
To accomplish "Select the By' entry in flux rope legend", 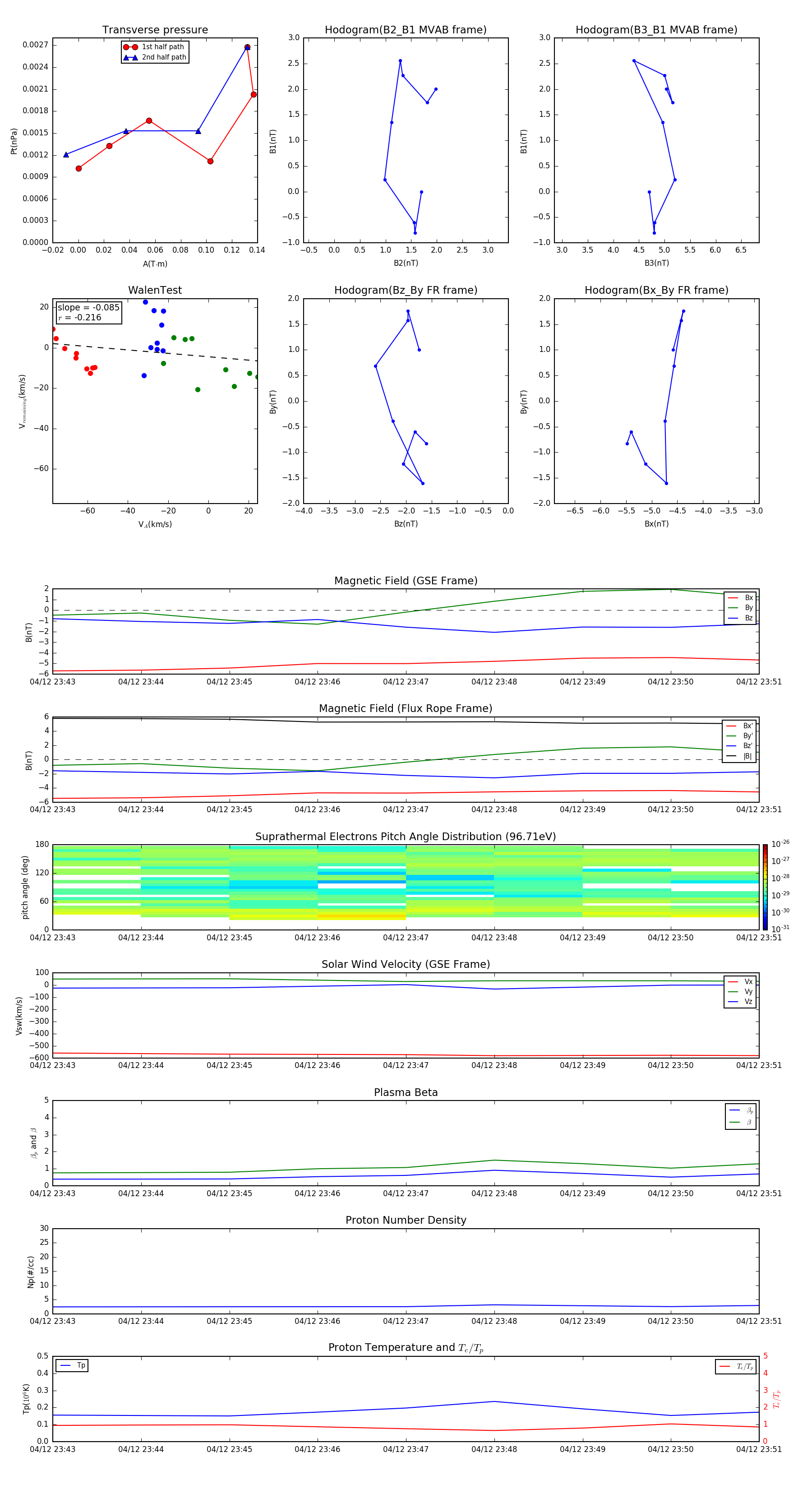I will pos(740,736).
